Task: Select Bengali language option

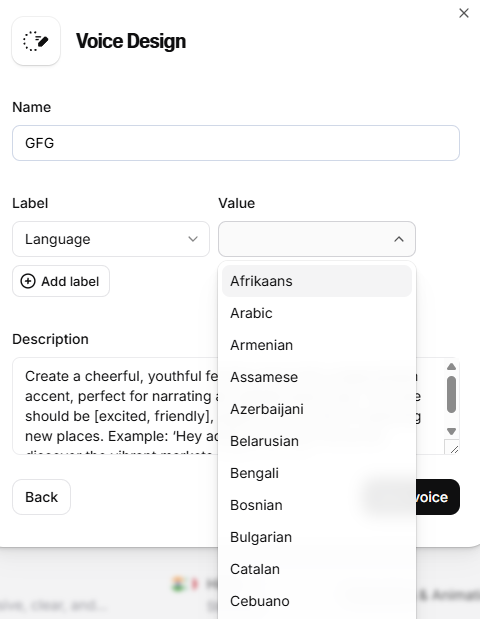Action: coord(317,473)
